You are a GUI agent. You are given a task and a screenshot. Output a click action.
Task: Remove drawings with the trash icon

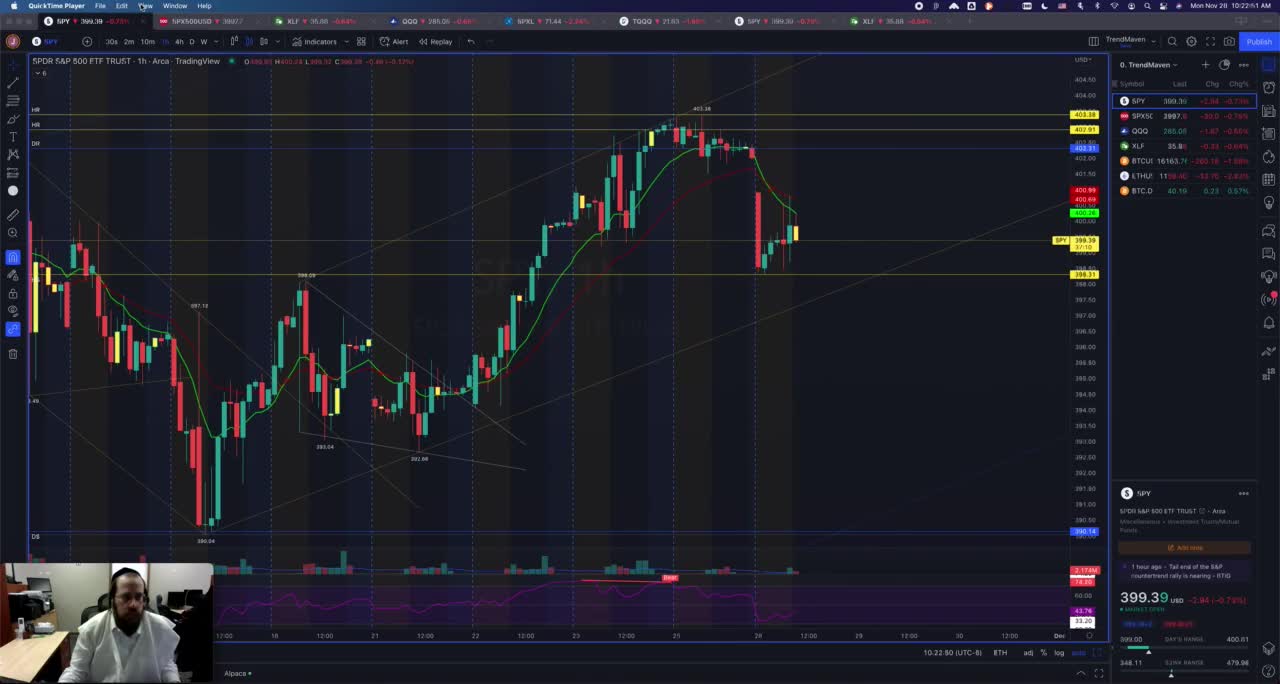pos(13,353)
